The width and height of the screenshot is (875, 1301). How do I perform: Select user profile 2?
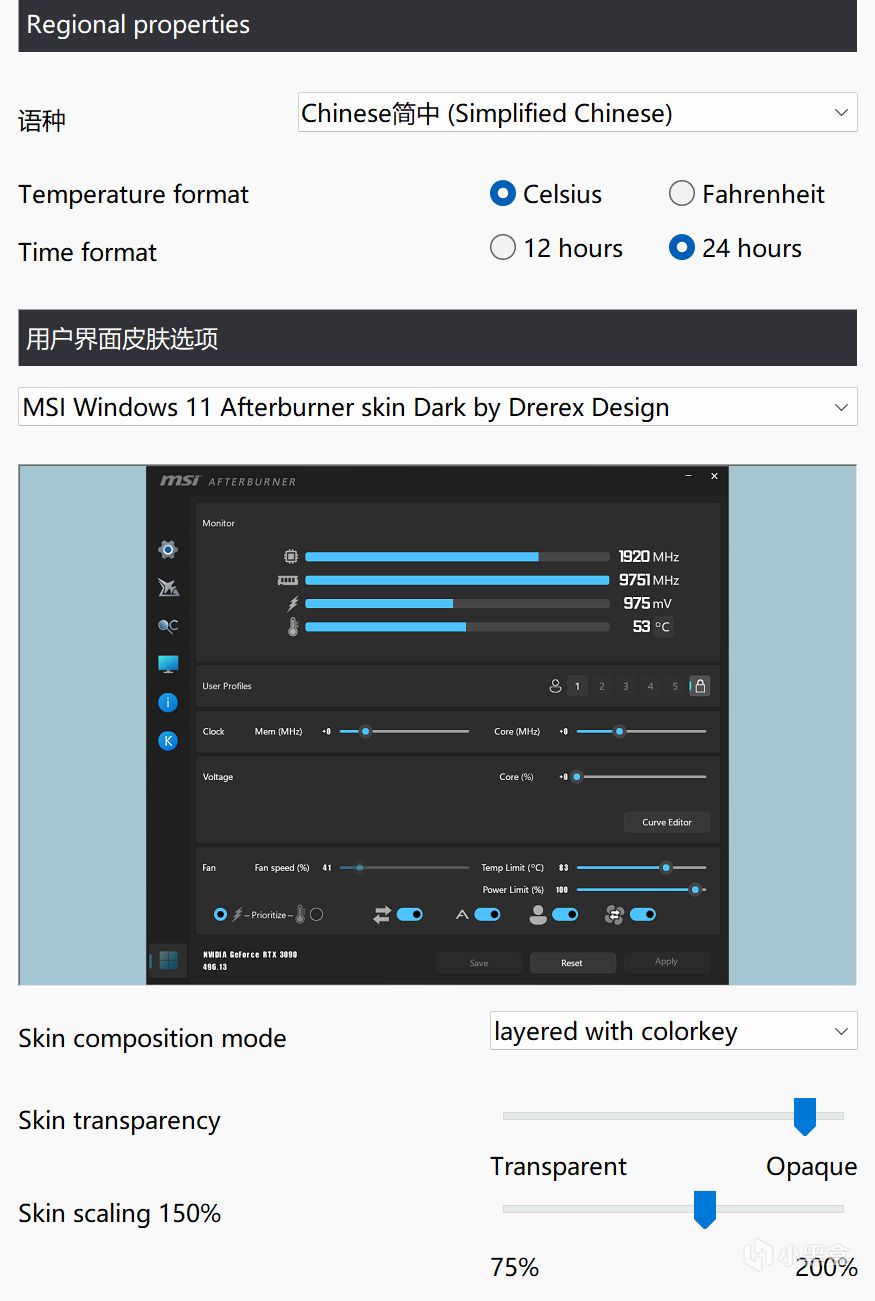coord(601,686)
